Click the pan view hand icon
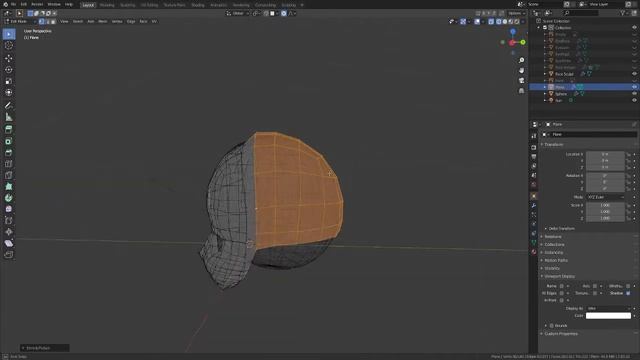 click(x=521, y=71)
